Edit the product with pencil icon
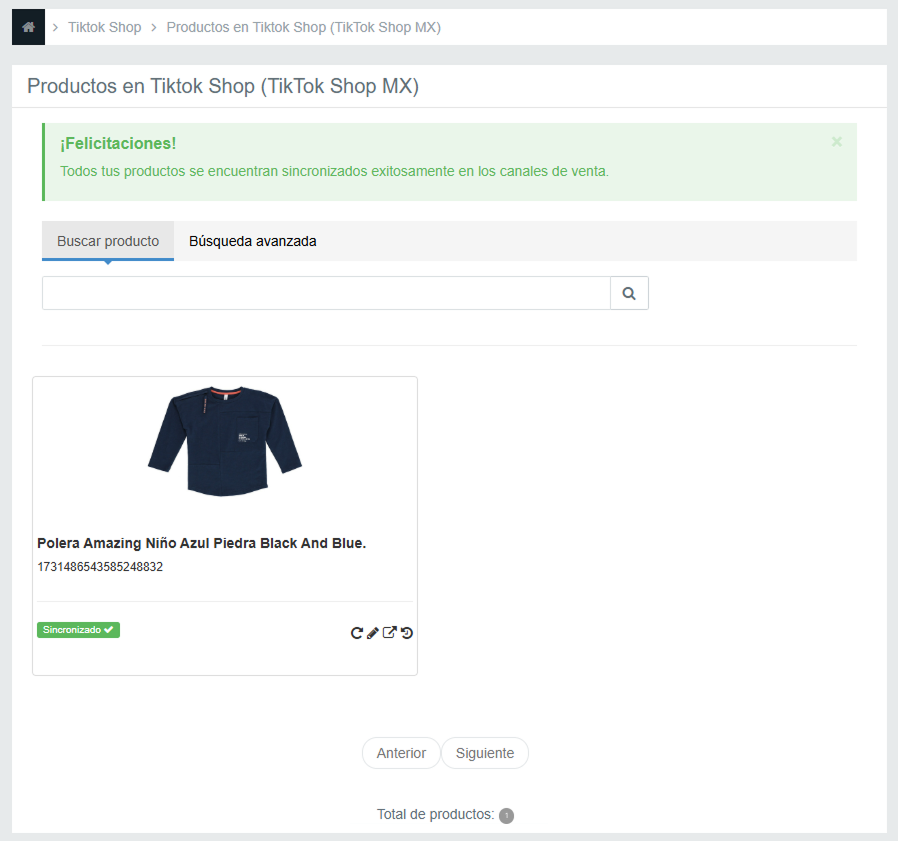The image size is (898, 841). [373, 633]
